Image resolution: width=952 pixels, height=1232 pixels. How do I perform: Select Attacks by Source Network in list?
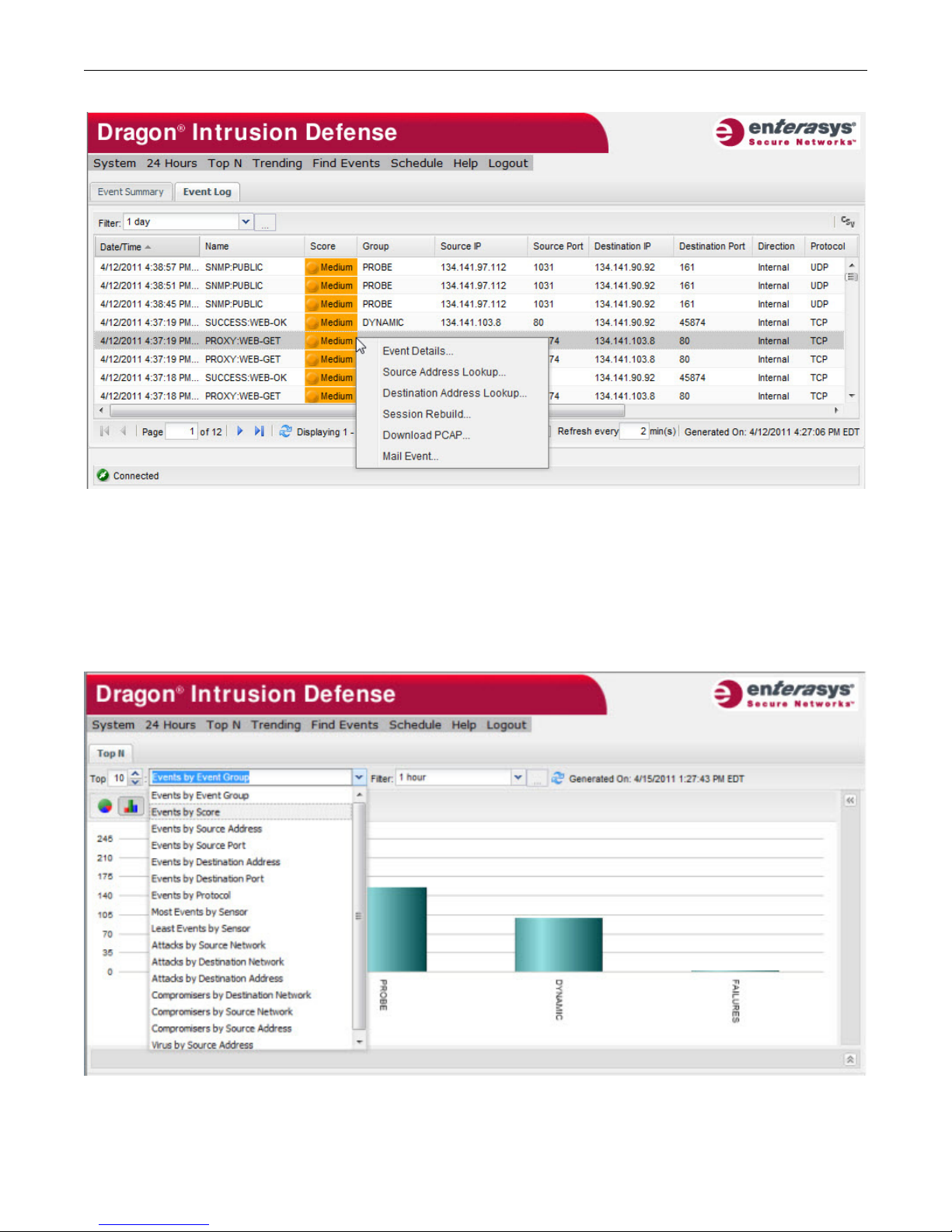(x=251, y=945)
